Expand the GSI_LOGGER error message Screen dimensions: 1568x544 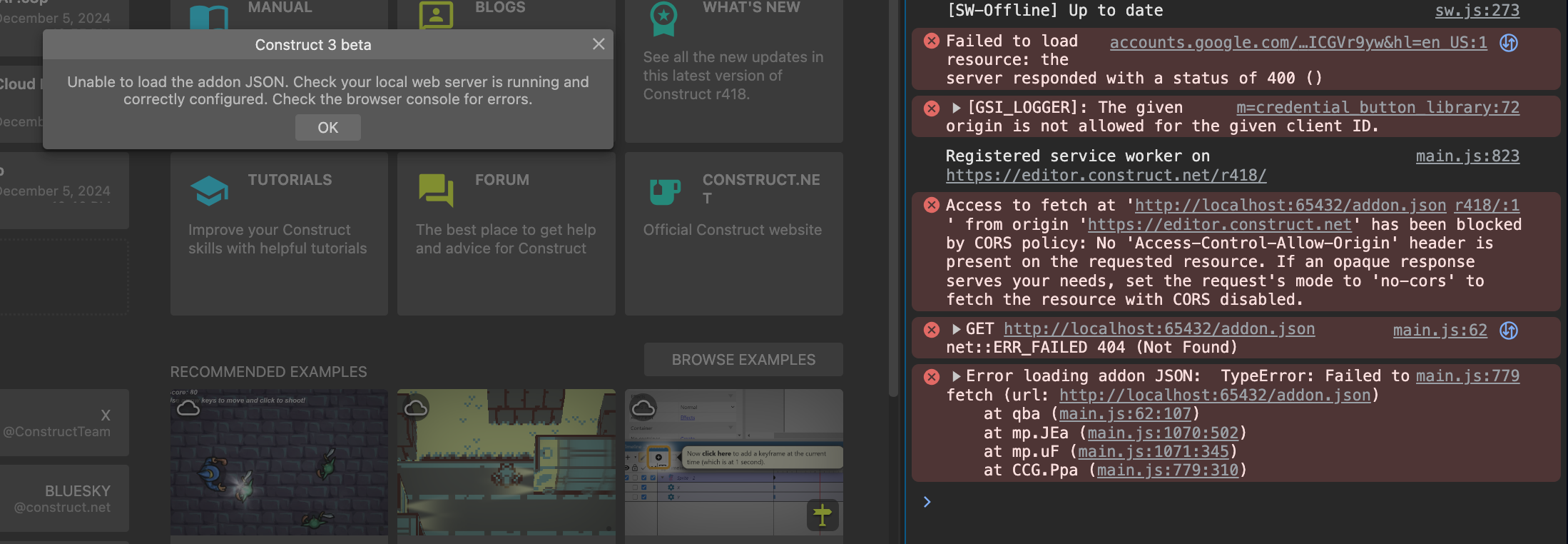pyautogui.click(x=957, y=108)
